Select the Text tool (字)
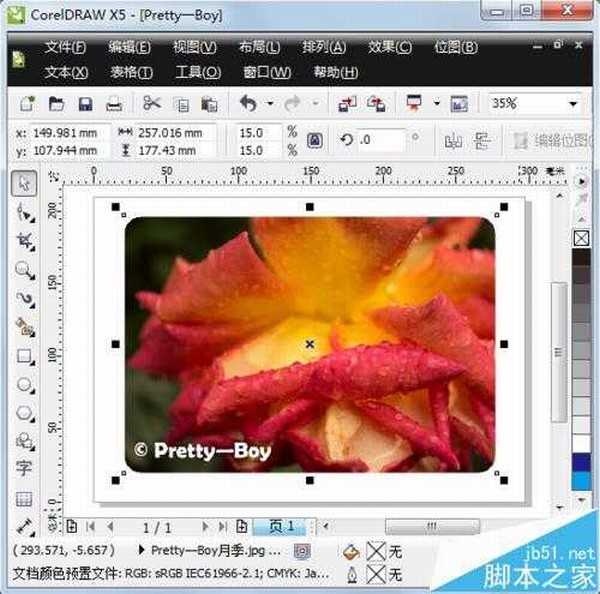Viewport: 600px width, 594px height. (x=25, y=469)
